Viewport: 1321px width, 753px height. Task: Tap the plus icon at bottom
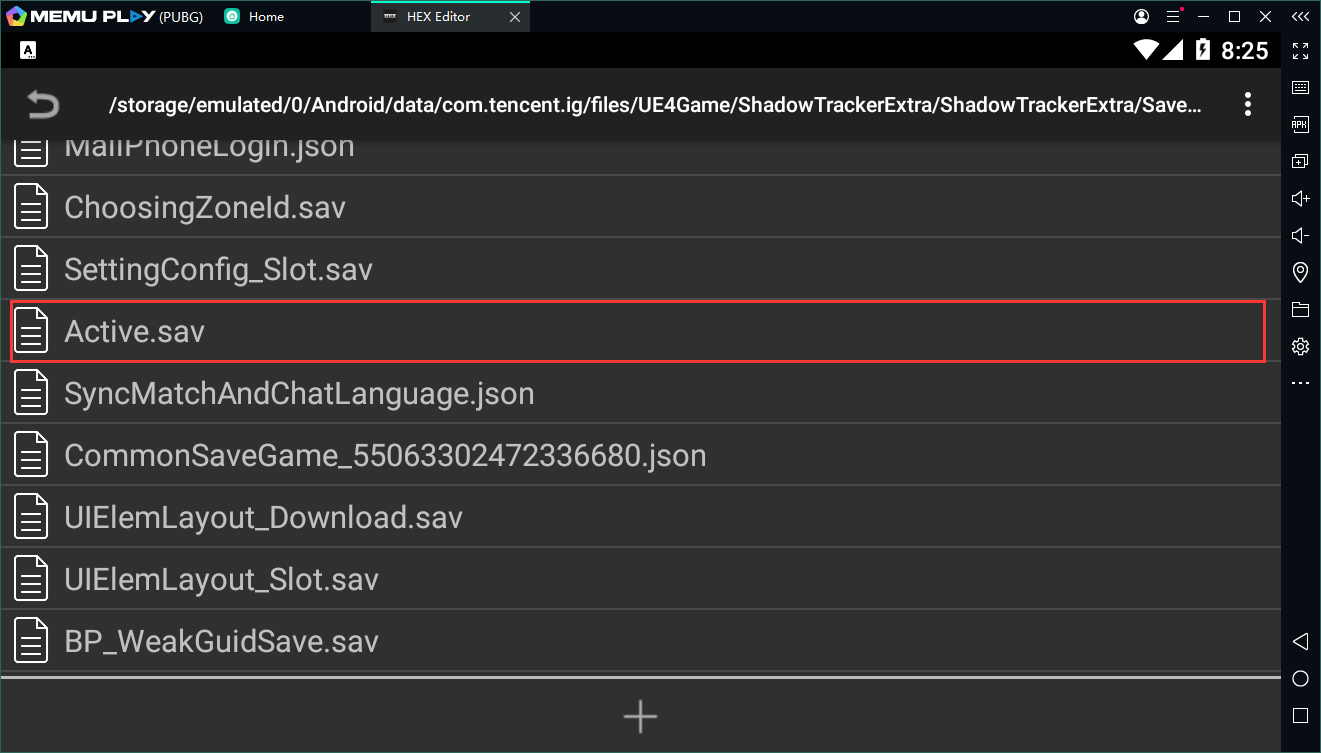pyautogui.click(x=640, y=716)
